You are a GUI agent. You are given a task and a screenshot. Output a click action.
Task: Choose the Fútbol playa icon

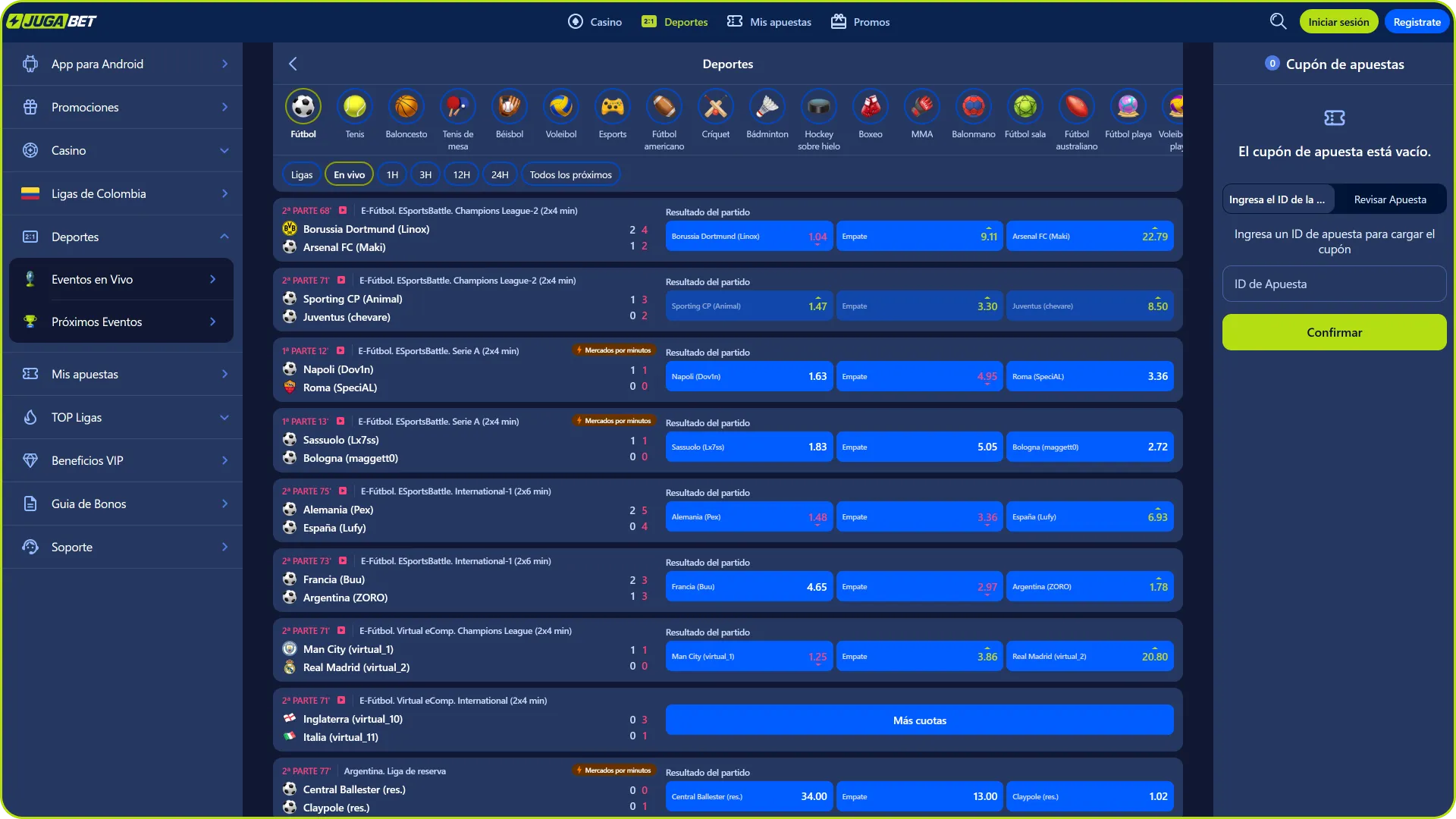[1128, 107]
